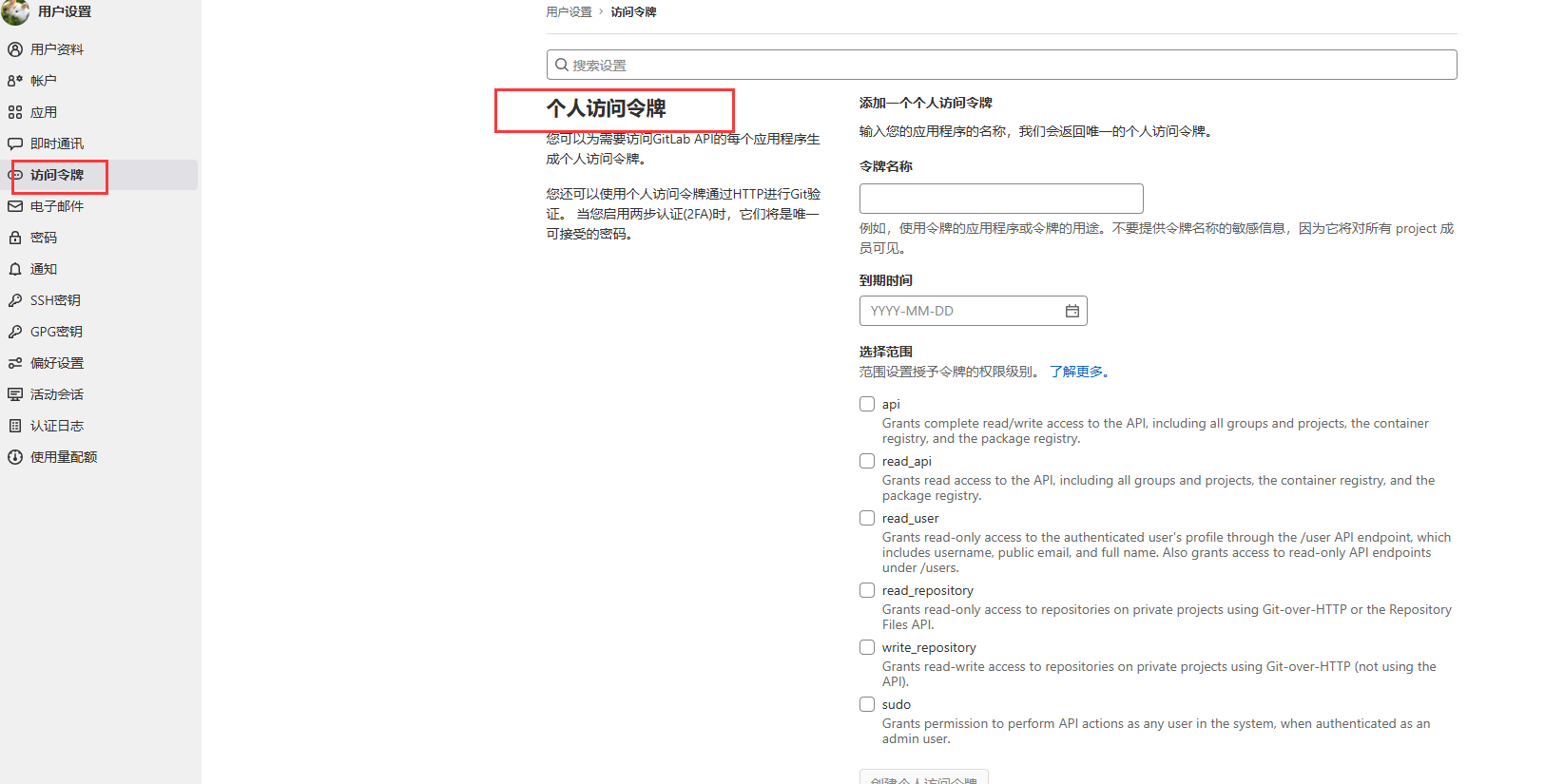Click the 电子邮件 envelope icon
1545x784 pixels.
tap(15, 206)
